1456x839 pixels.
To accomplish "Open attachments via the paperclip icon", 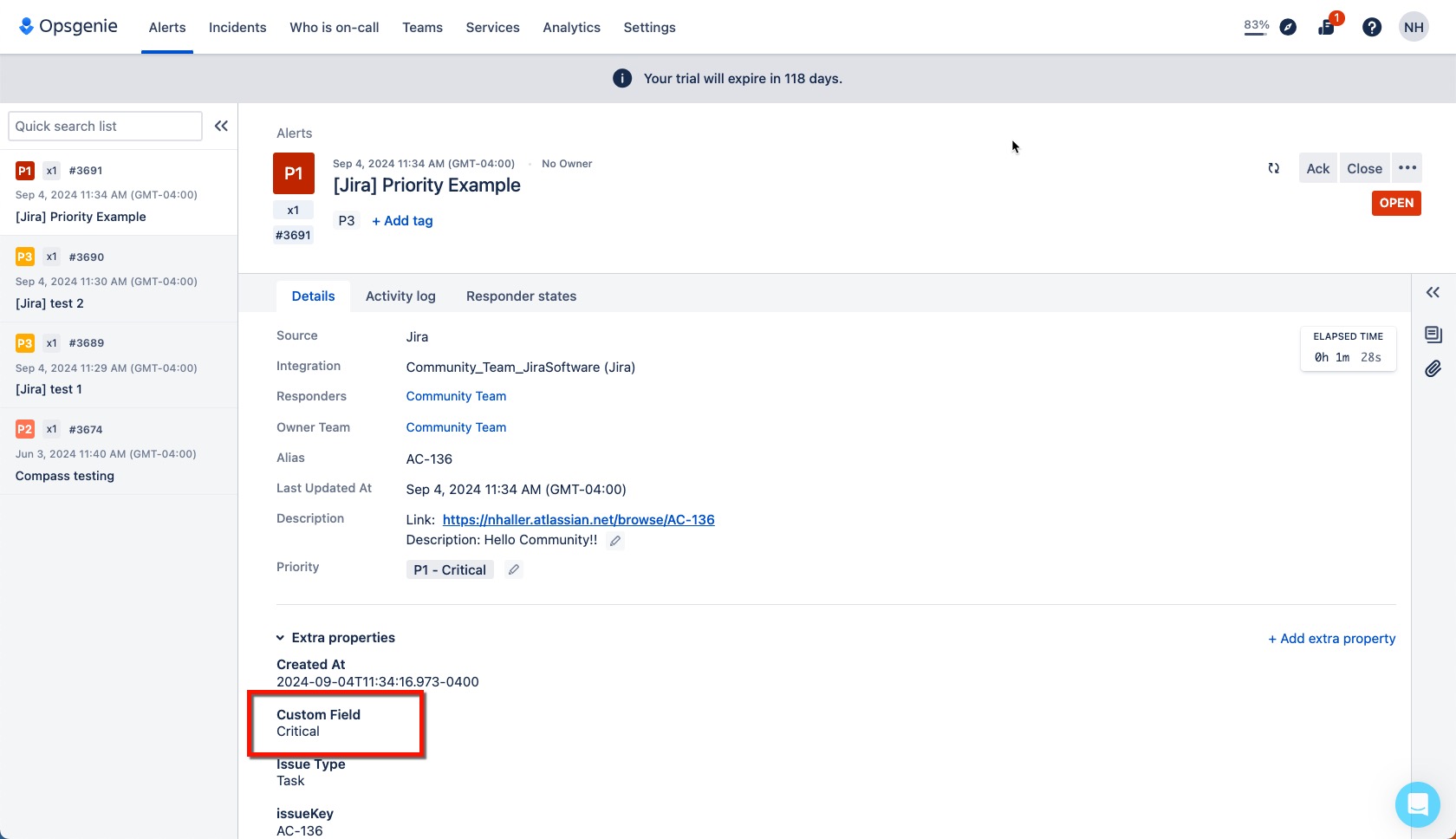I will tap(1433, 368).
